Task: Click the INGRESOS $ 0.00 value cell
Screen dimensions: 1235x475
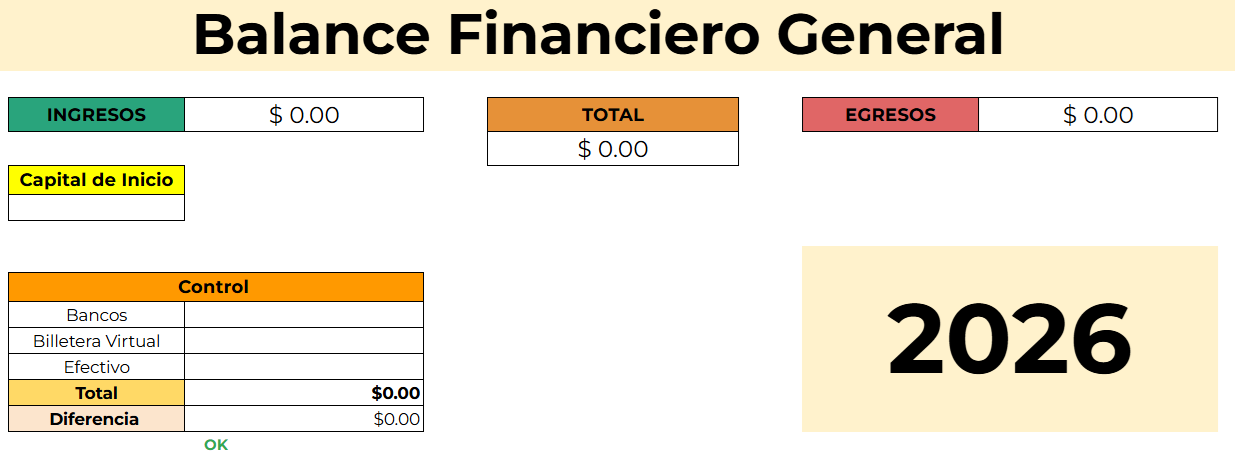Action: (x=304, y=115)
